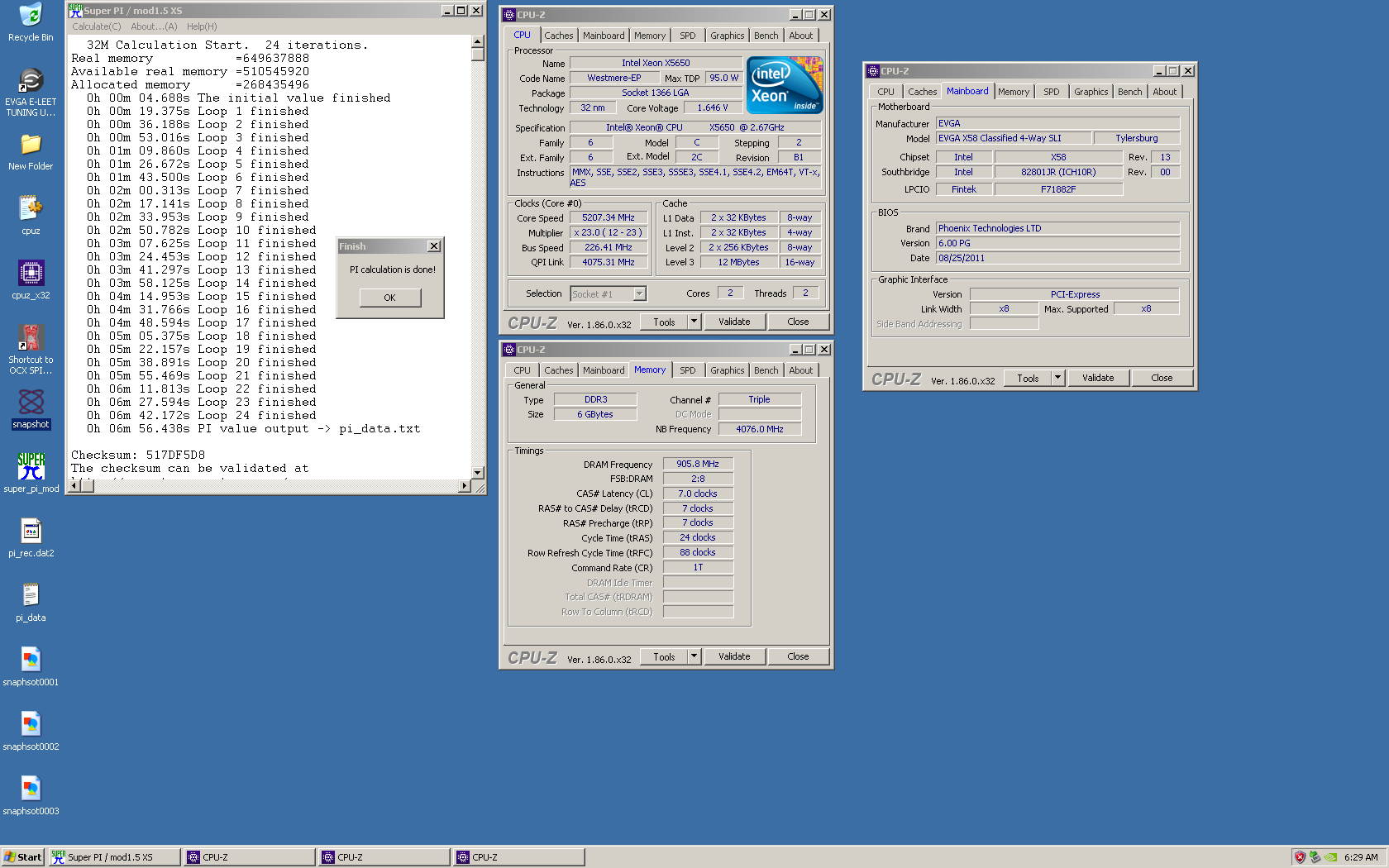The width and height of the screenshot is (1389, 868).
Task: Open SPD tab in CPU-Z CPU window
Action: 688,36
